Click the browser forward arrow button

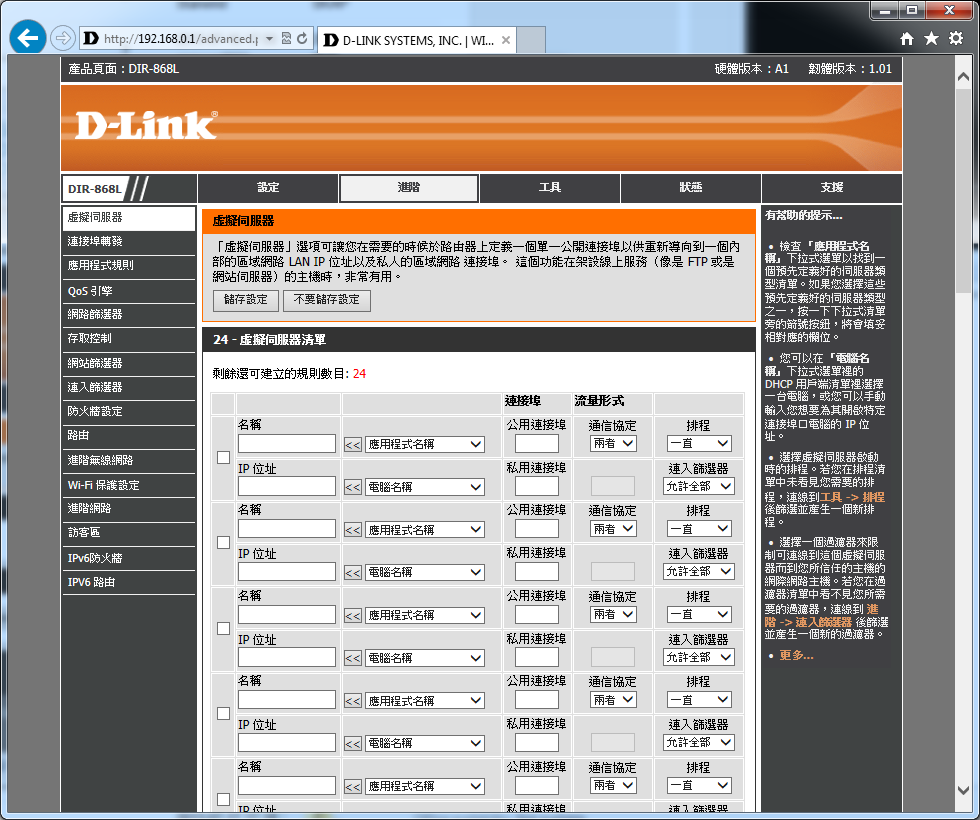[x=62, y=38]
